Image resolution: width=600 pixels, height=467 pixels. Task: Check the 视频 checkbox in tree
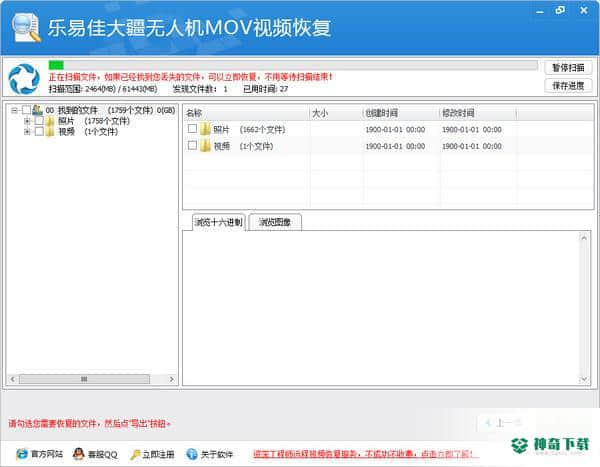pyautogui.click(x=39, y=132)
